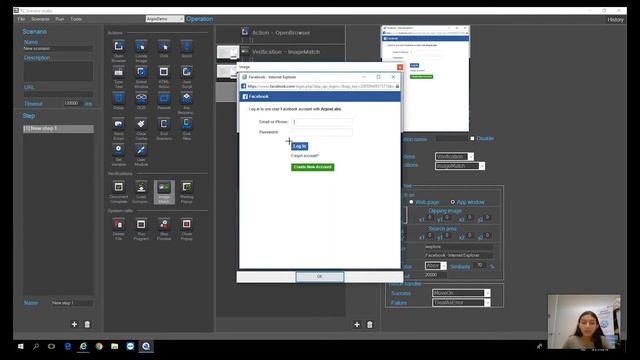This screenshot has height=360, width=640.
Task: Select the Close Popup system call icon
Action: click(187, 224)
